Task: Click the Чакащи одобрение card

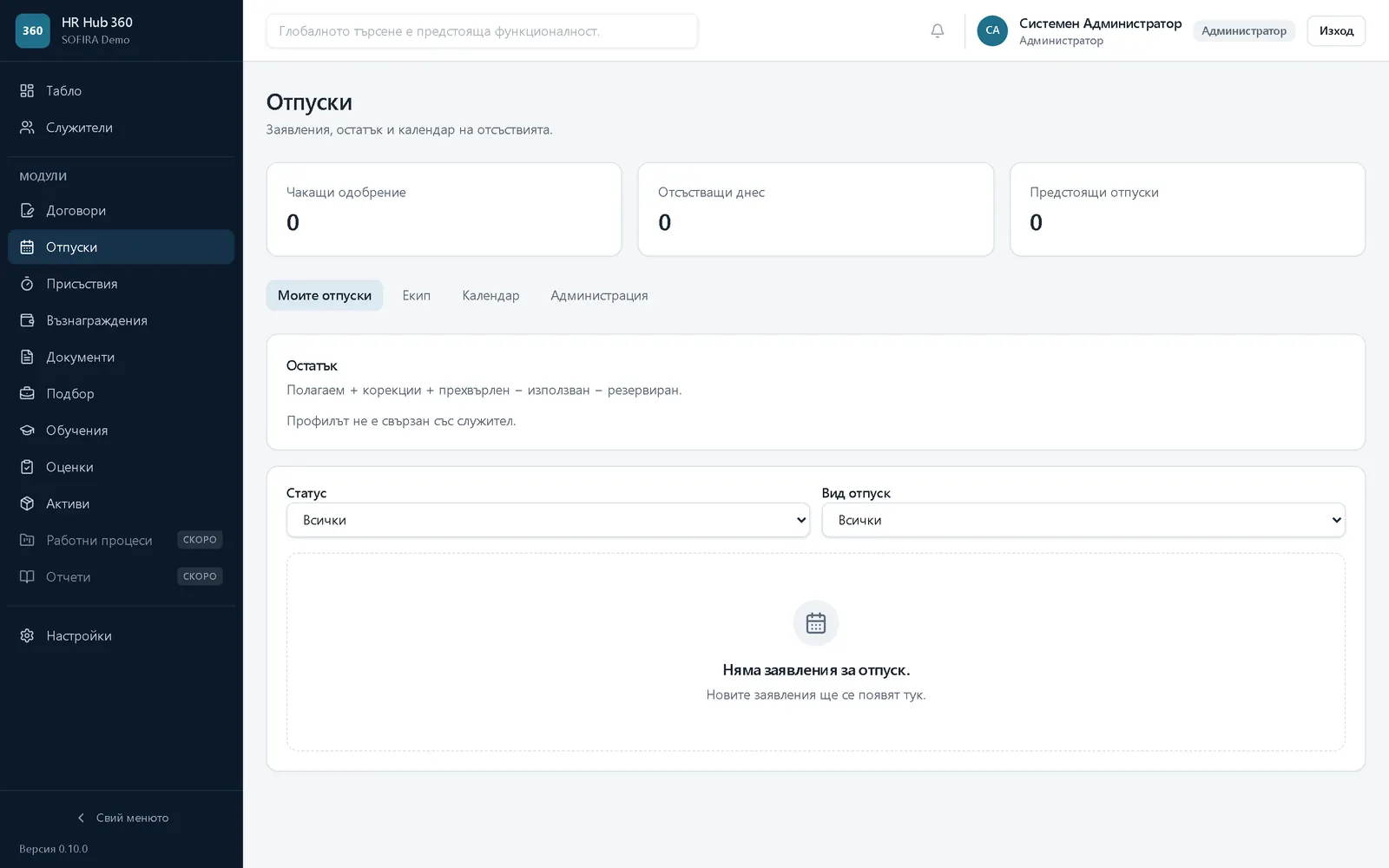Action: click(x=444, y=209)
